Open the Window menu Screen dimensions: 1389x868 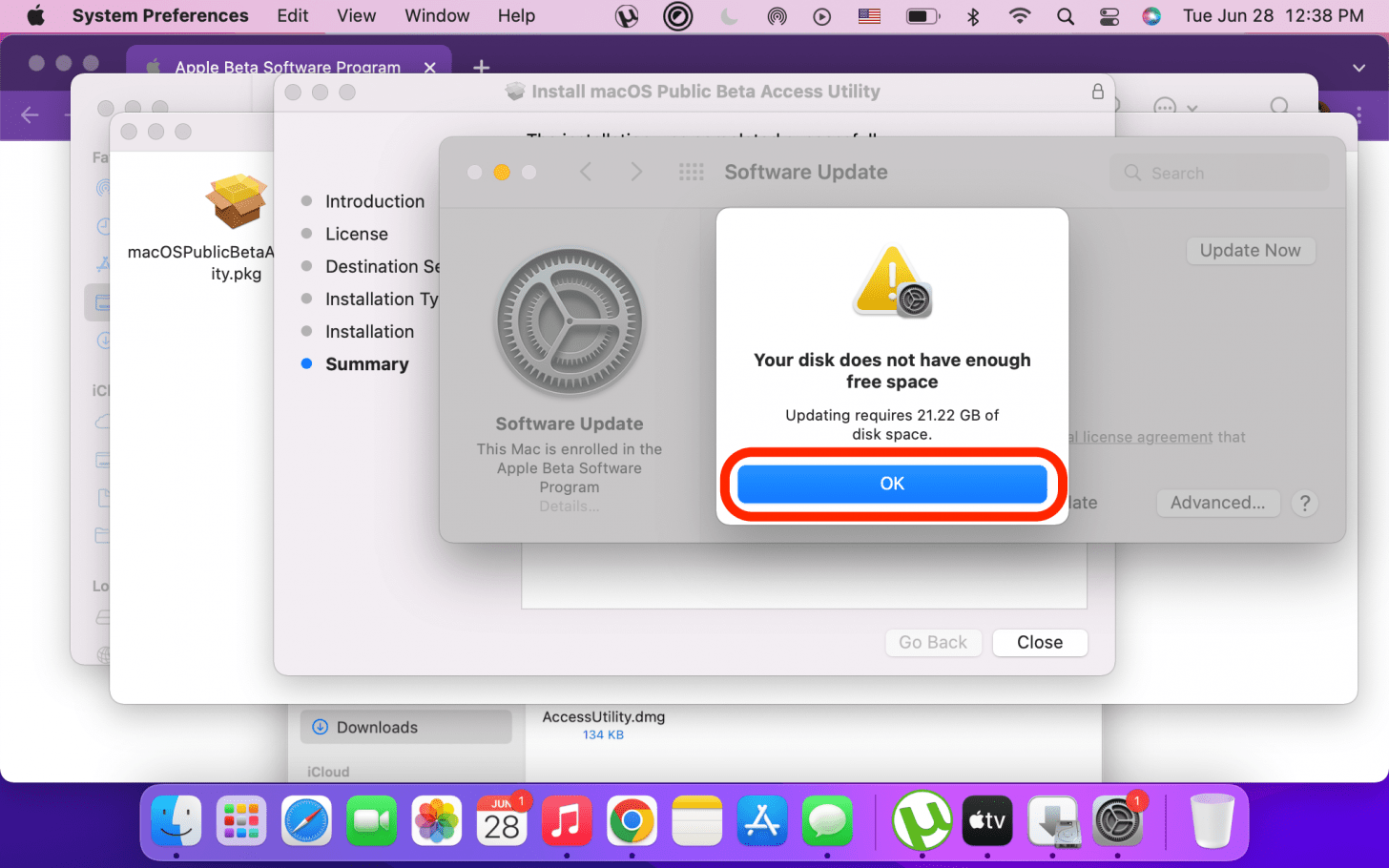tap(437, 16)
